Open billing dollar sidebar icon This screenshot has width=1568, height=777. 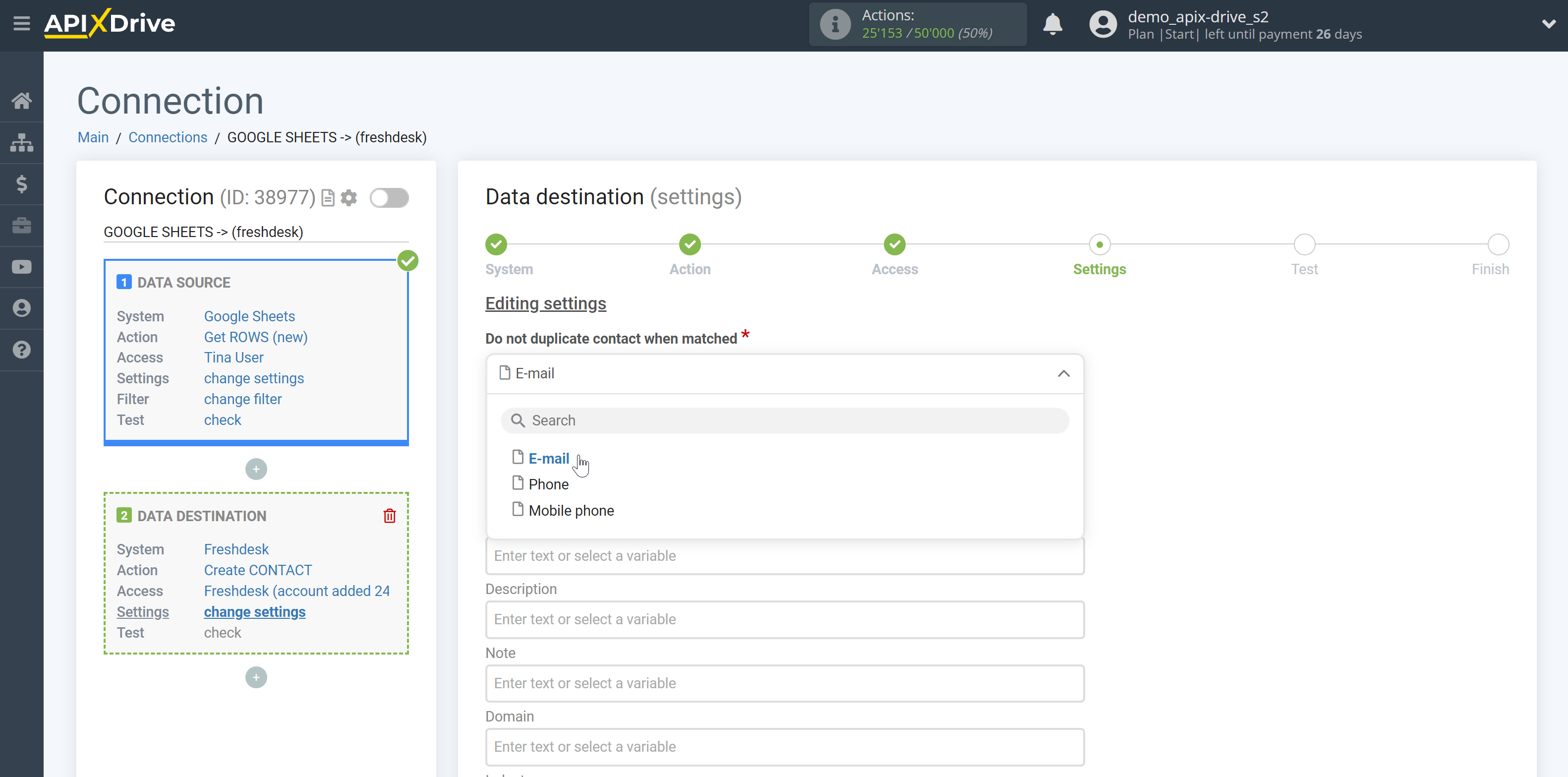[x=22, y=184]
